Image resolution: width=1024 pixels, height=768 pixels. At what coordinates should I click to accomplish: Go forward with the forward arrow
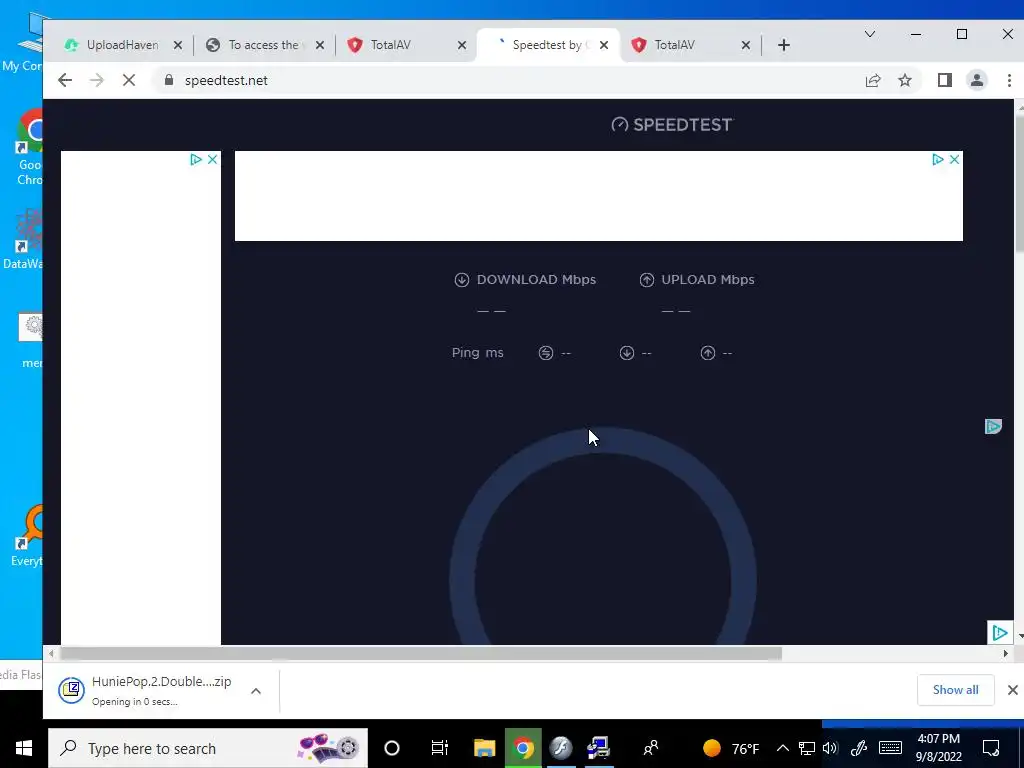coord(97,80)
